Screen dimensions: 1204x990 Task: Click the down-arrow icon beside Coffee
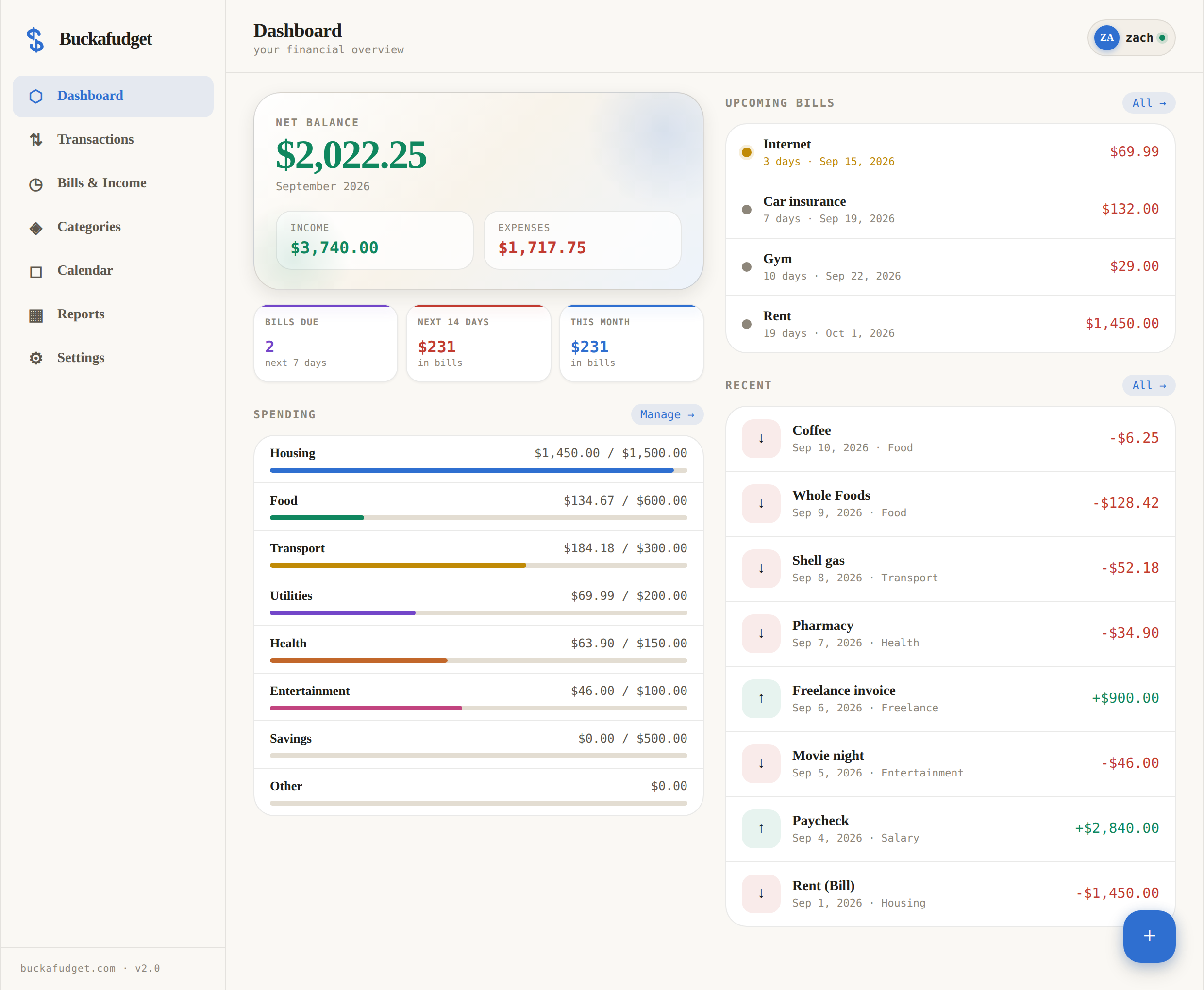761,439
